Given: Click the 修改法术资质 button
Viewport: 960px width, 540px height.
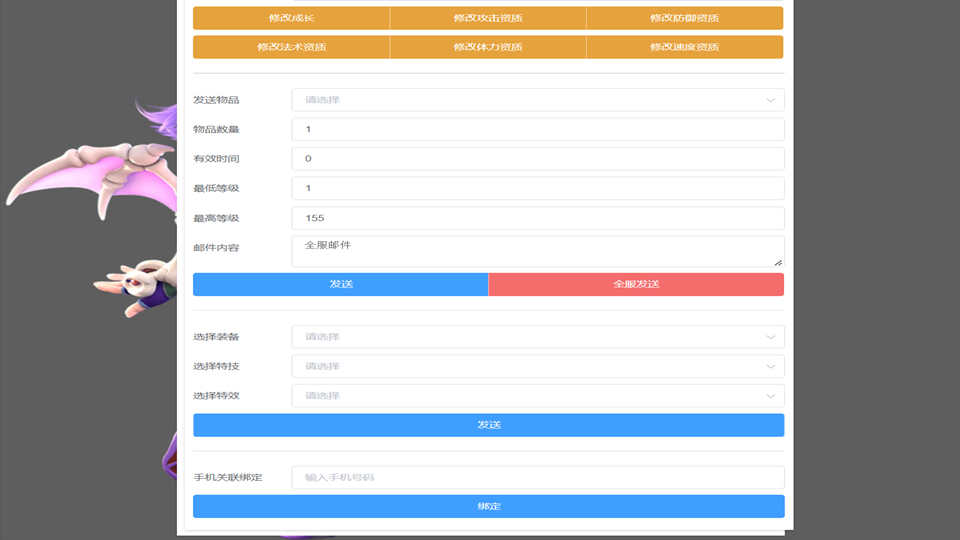Looking at the screenshot, I should (x=291, y=47).
